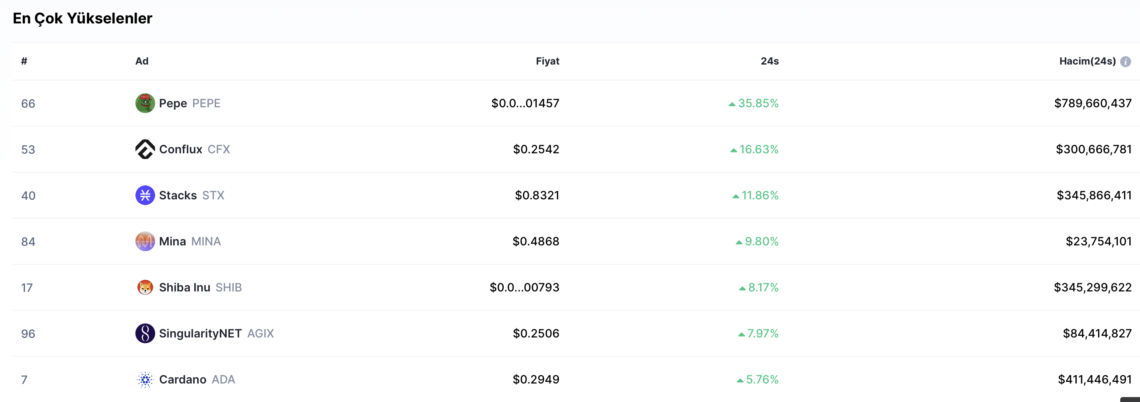Click Conflux price $0.2542
The width and height of the screenshot is (1140, 402).
click(537, 149)
